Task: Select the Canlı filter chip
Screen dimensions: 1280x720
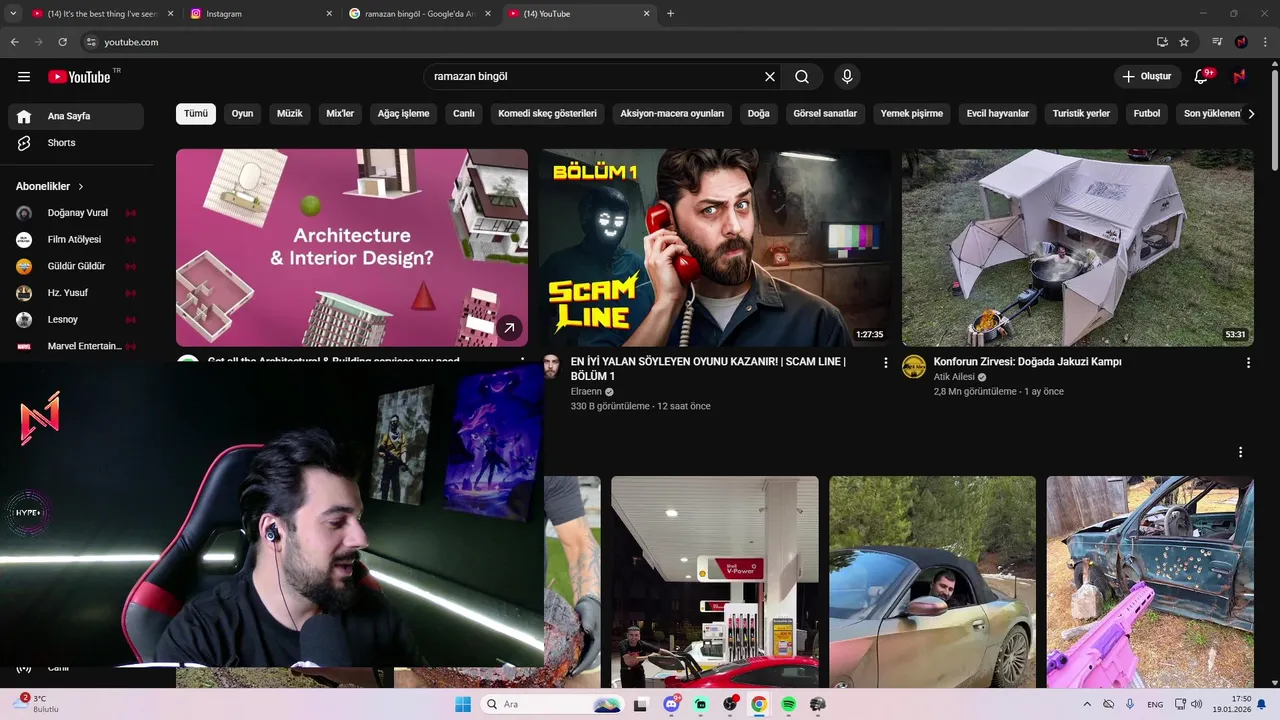Action: (x=464, y=114)
